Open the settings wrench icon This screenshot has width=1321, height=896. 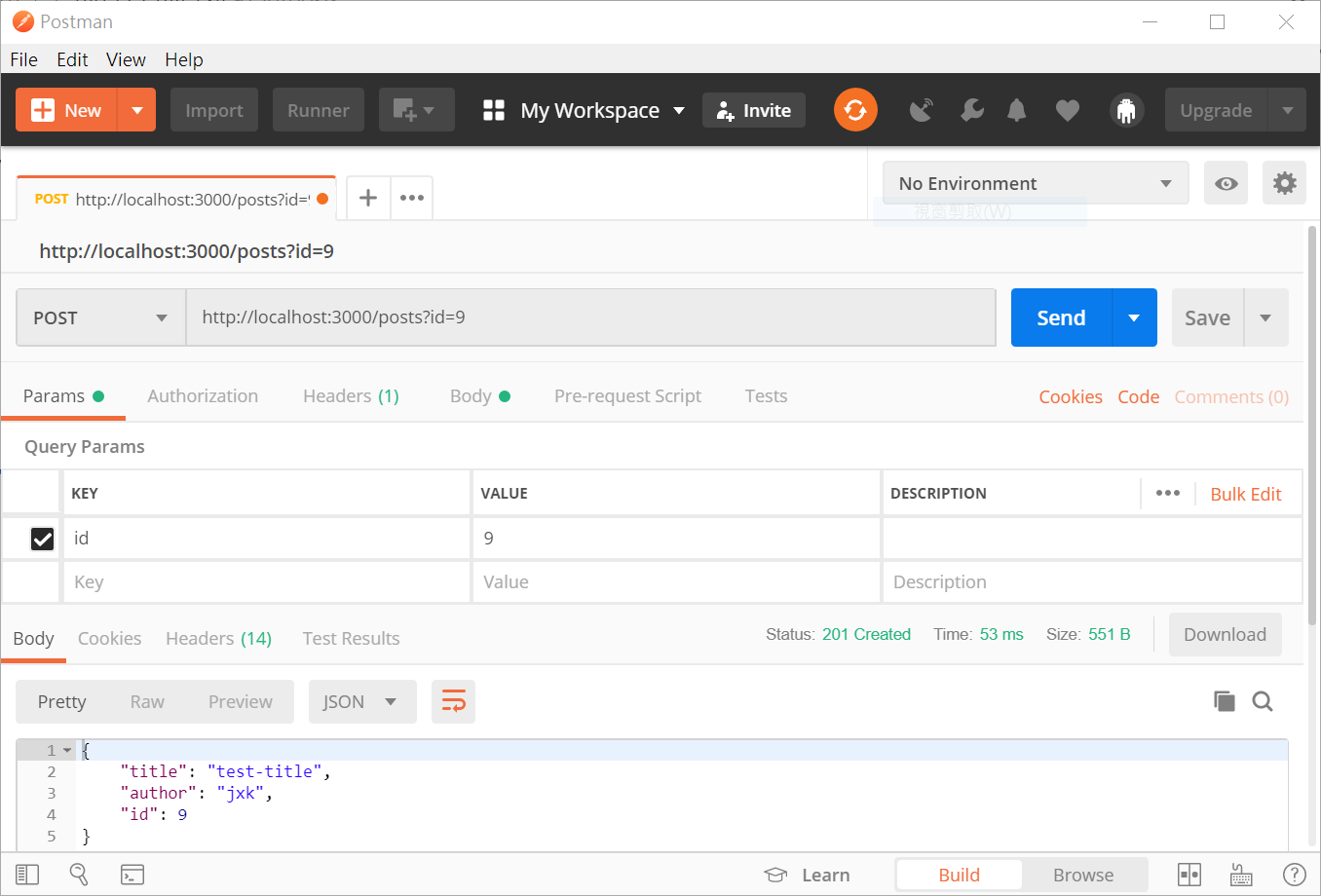tap(971, 110)
